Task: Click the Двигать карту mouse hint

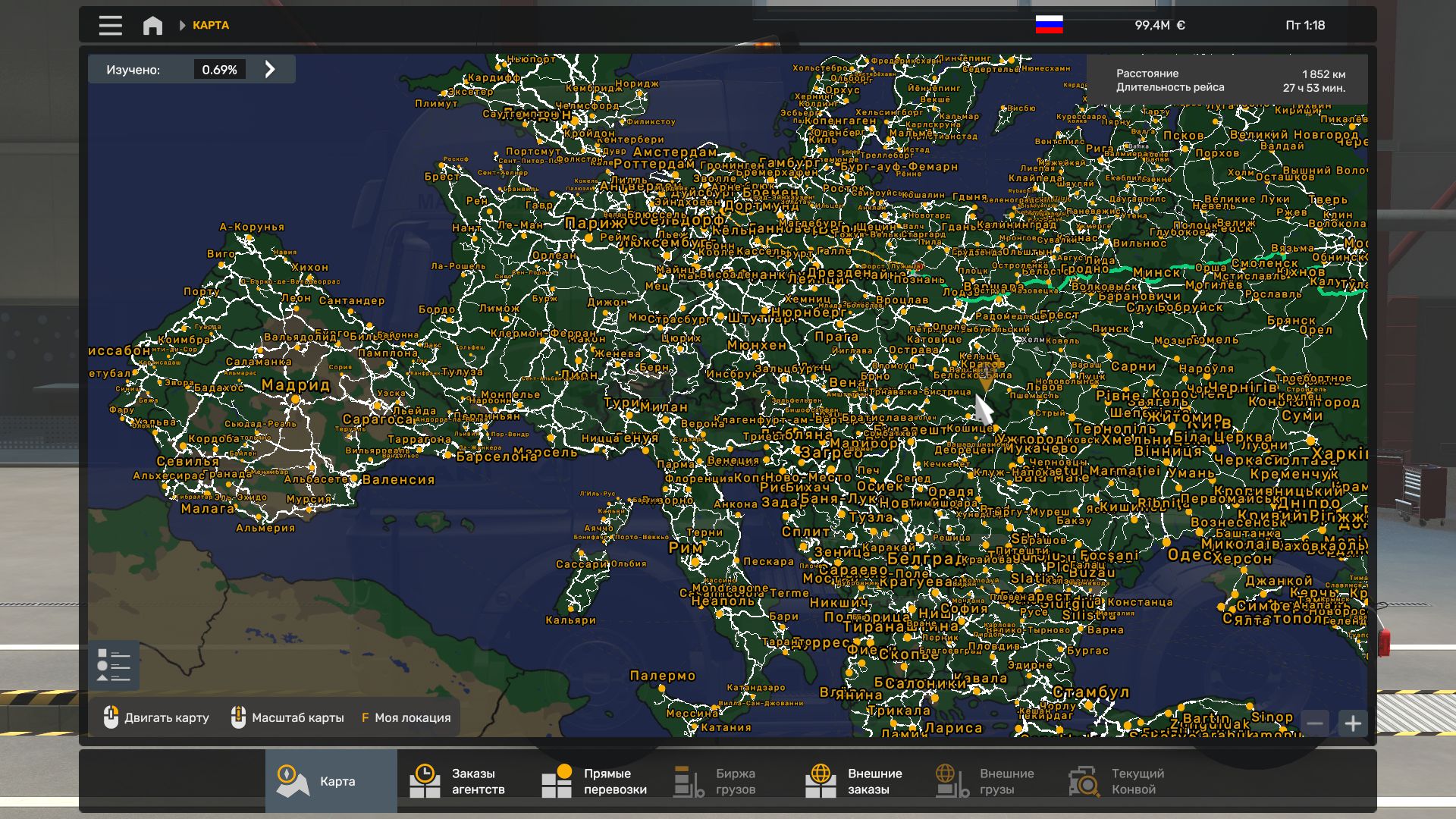Action: pos(156,717)
